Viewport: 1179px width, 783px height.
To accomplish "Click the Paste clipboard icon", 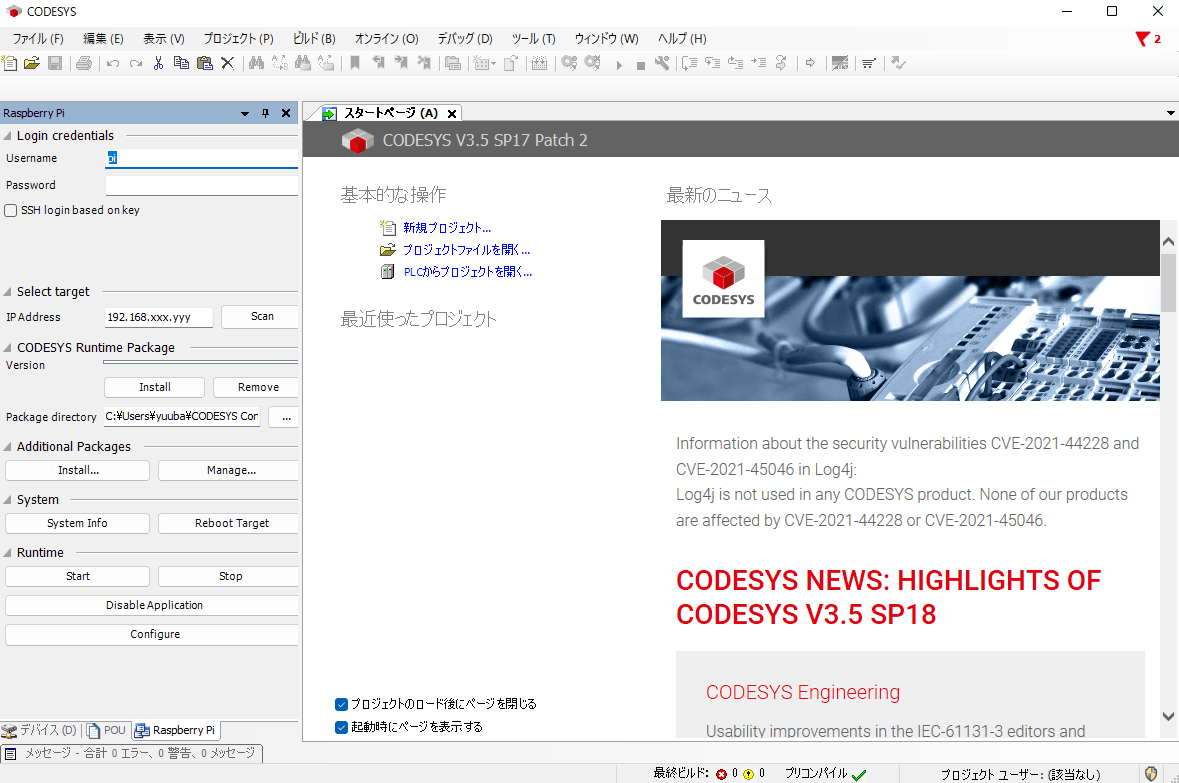I will pos(205,63).
